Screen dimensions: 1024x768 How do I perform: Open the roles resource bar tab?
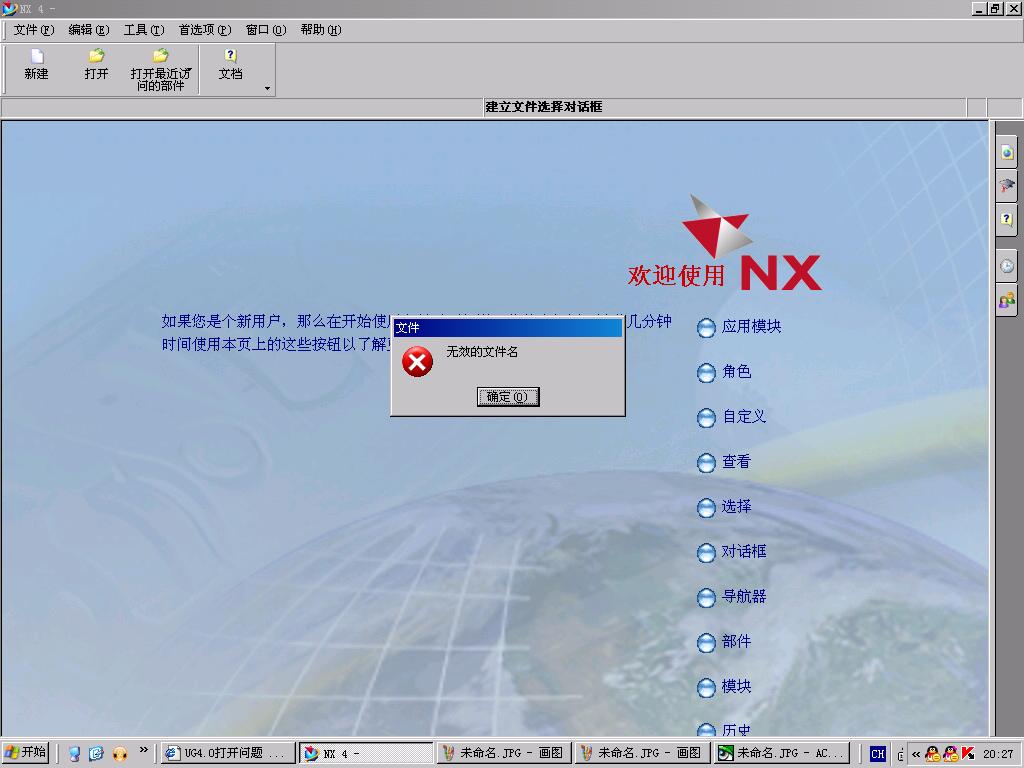[1007, 300]
